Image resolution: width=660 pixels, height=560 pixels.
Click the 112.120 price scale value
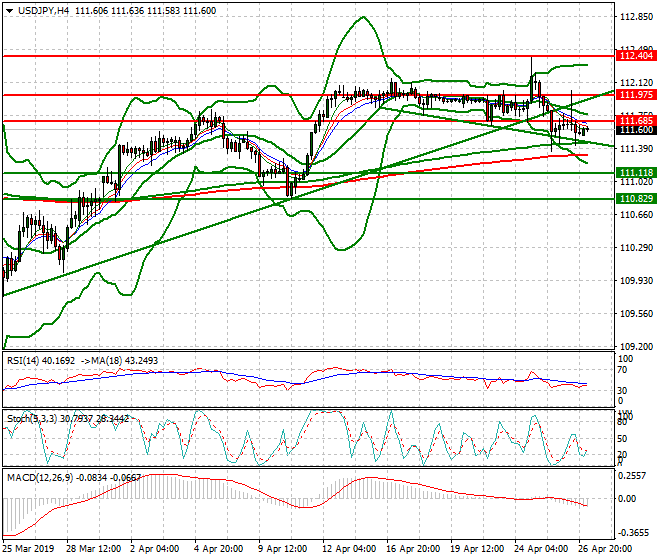637,83
